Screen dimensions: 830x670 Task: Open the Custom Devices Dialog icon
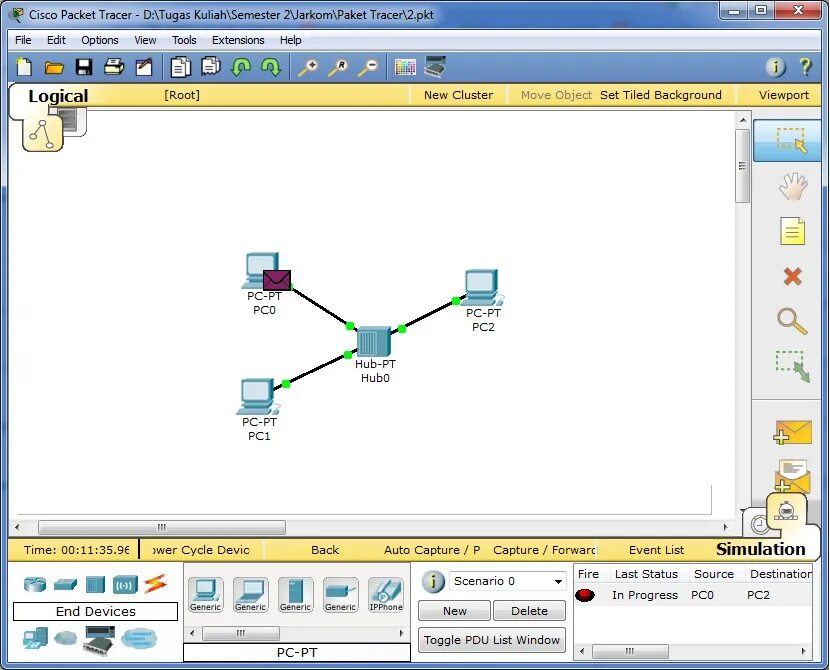tap(435, 67)
